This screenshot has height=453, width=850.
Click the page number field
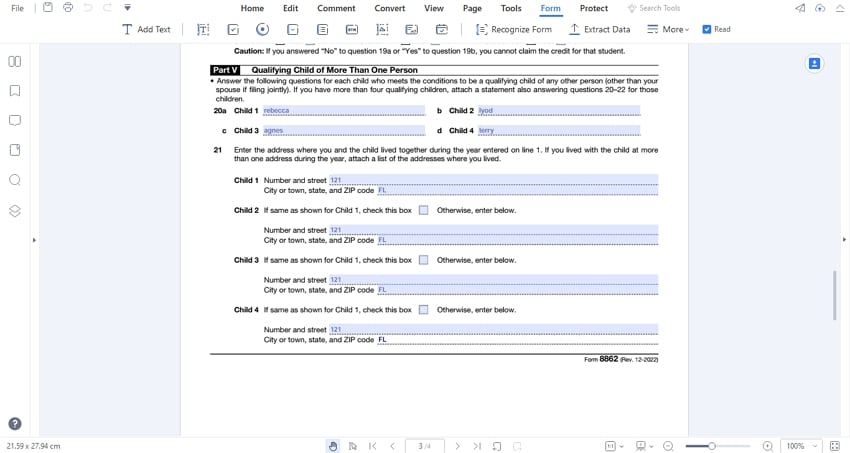424,446
